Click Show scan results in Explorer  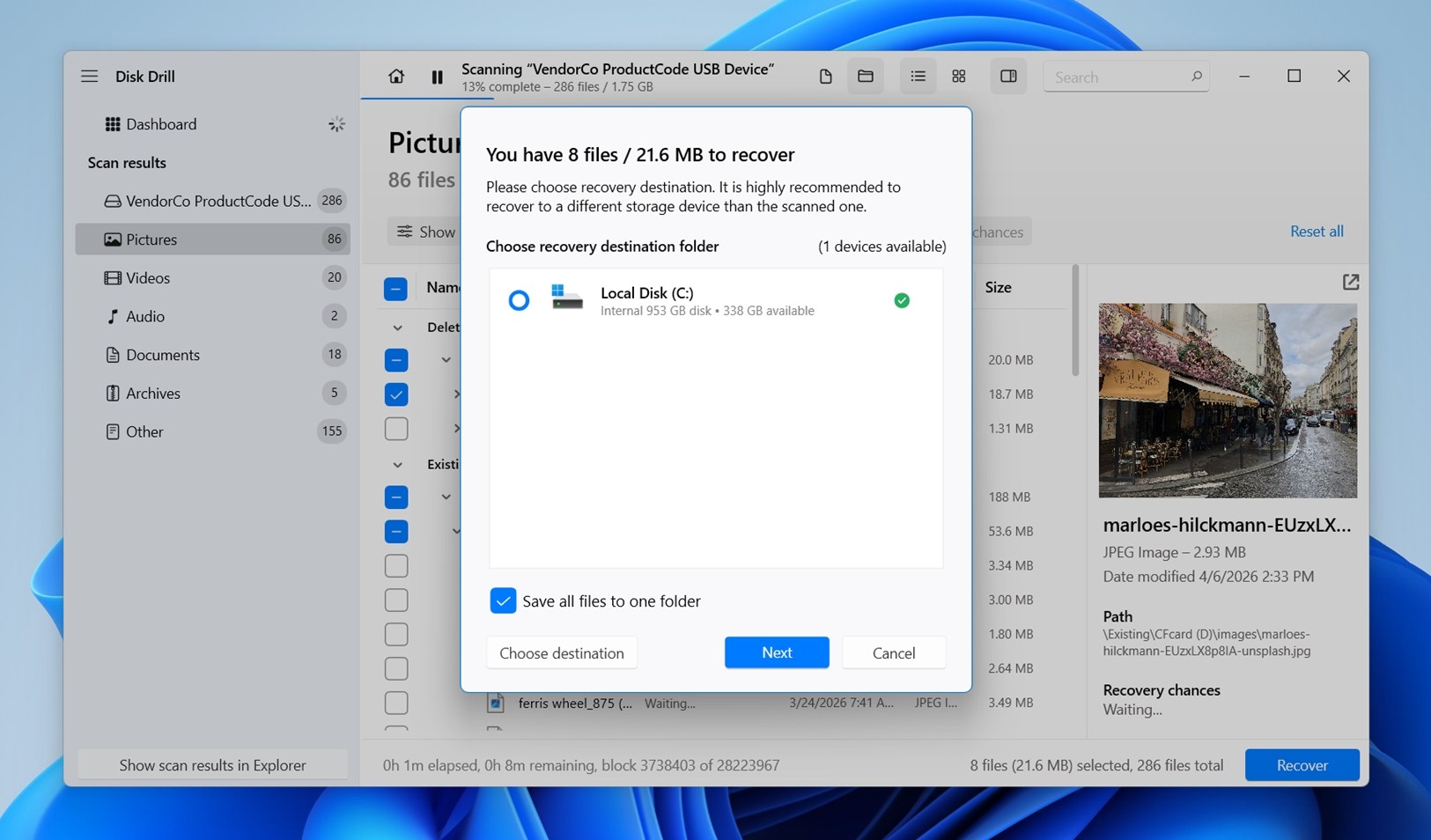[213, 765]
